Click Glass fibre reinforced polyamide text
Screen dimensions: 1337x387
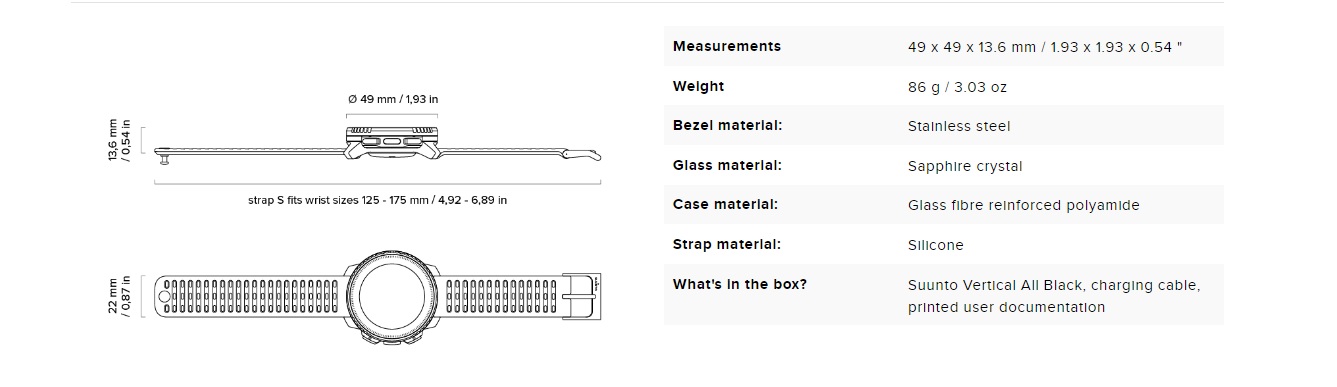[x=1023, y=205]
